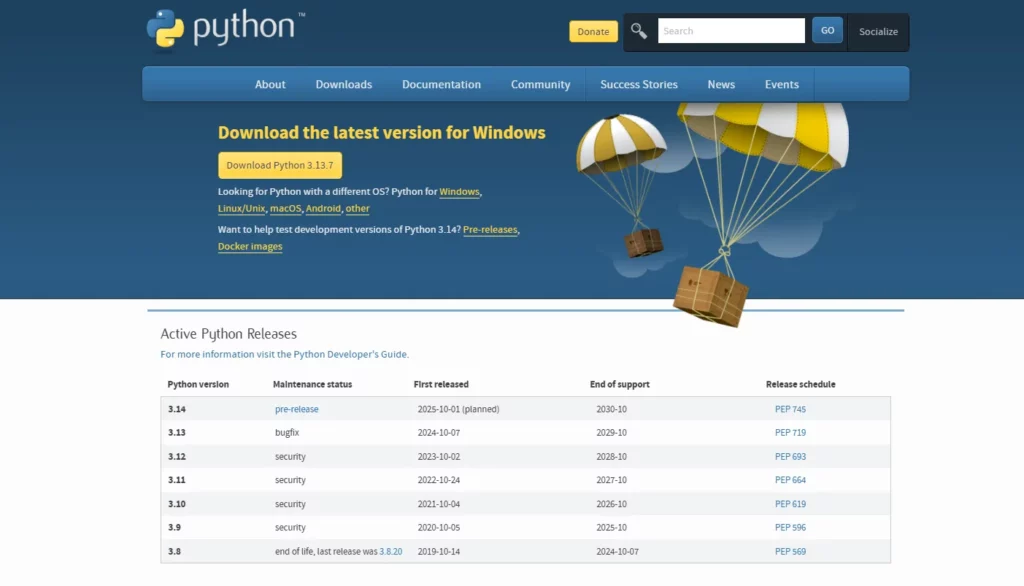
Task: Follow the macOS link
Action: pos(285,208)
